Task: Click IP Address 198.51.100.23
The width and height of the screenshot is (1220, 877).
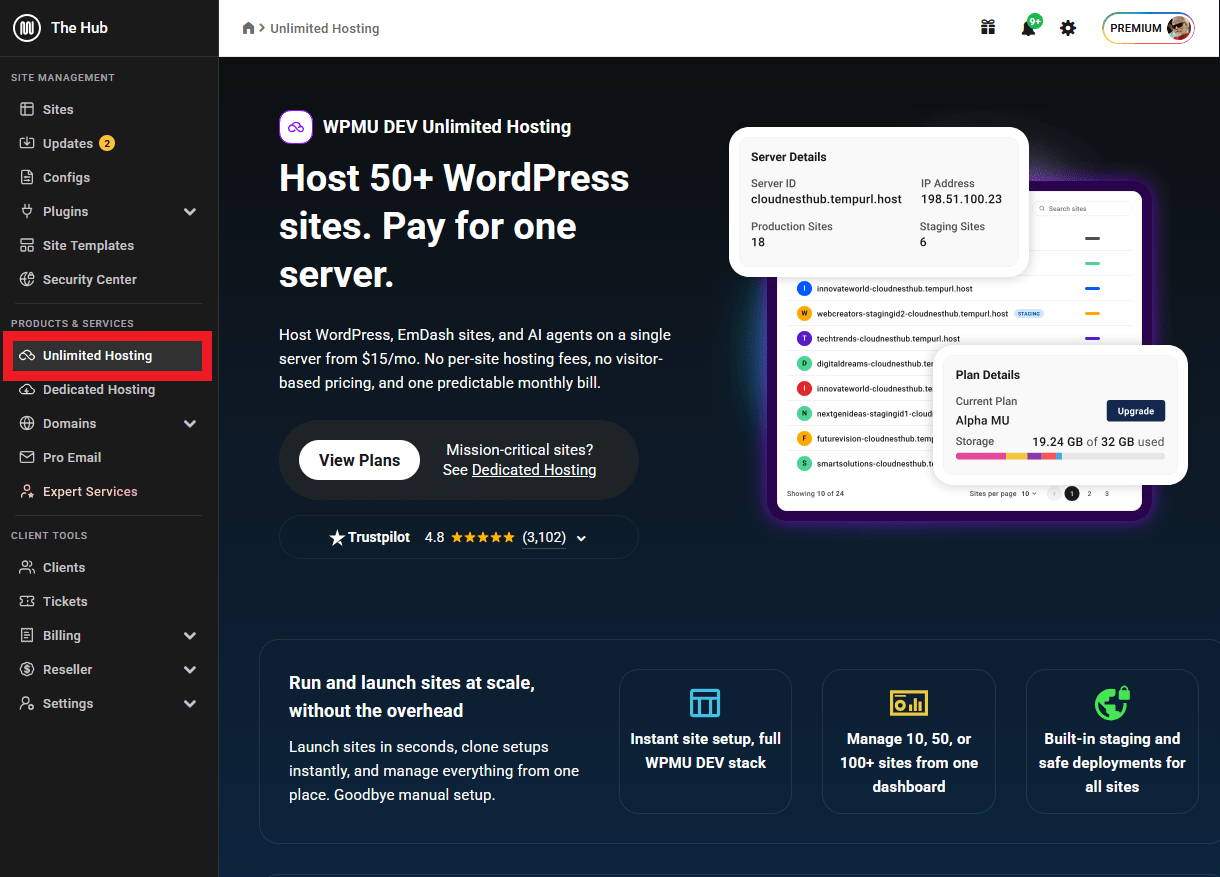Action: pos(961,199)
